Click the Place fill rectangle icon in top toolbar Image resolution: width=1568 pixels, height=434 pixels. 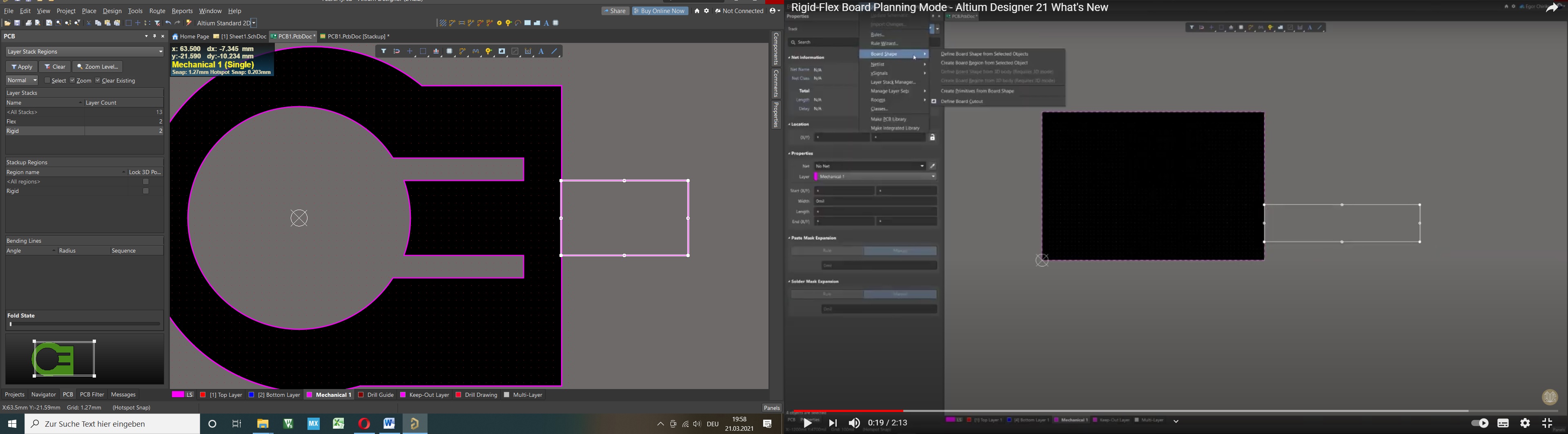[528, 23]
